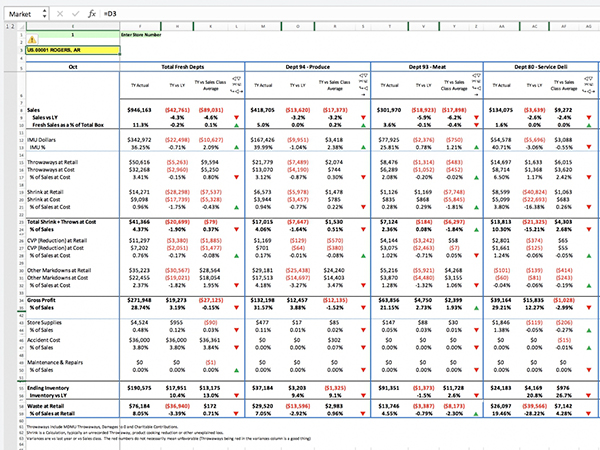The height and width of the screenshot is (450, 600).
Task: Click red down arrow in Service Deli IMU % row
Action: click(589, 147)
